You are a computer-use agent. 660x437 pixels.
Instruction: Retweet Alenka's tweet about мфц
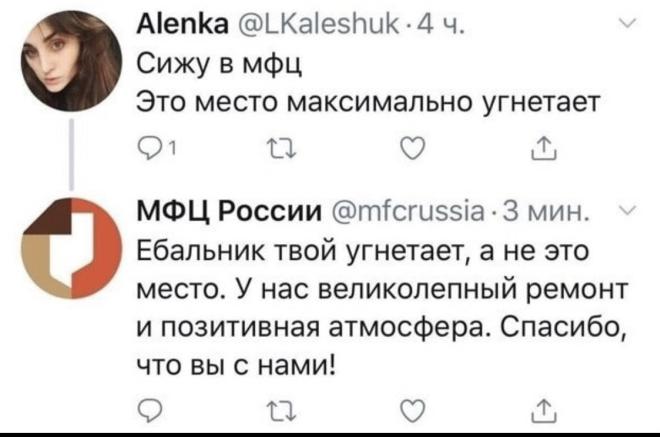pyautogui.click(x=282, y=149)
